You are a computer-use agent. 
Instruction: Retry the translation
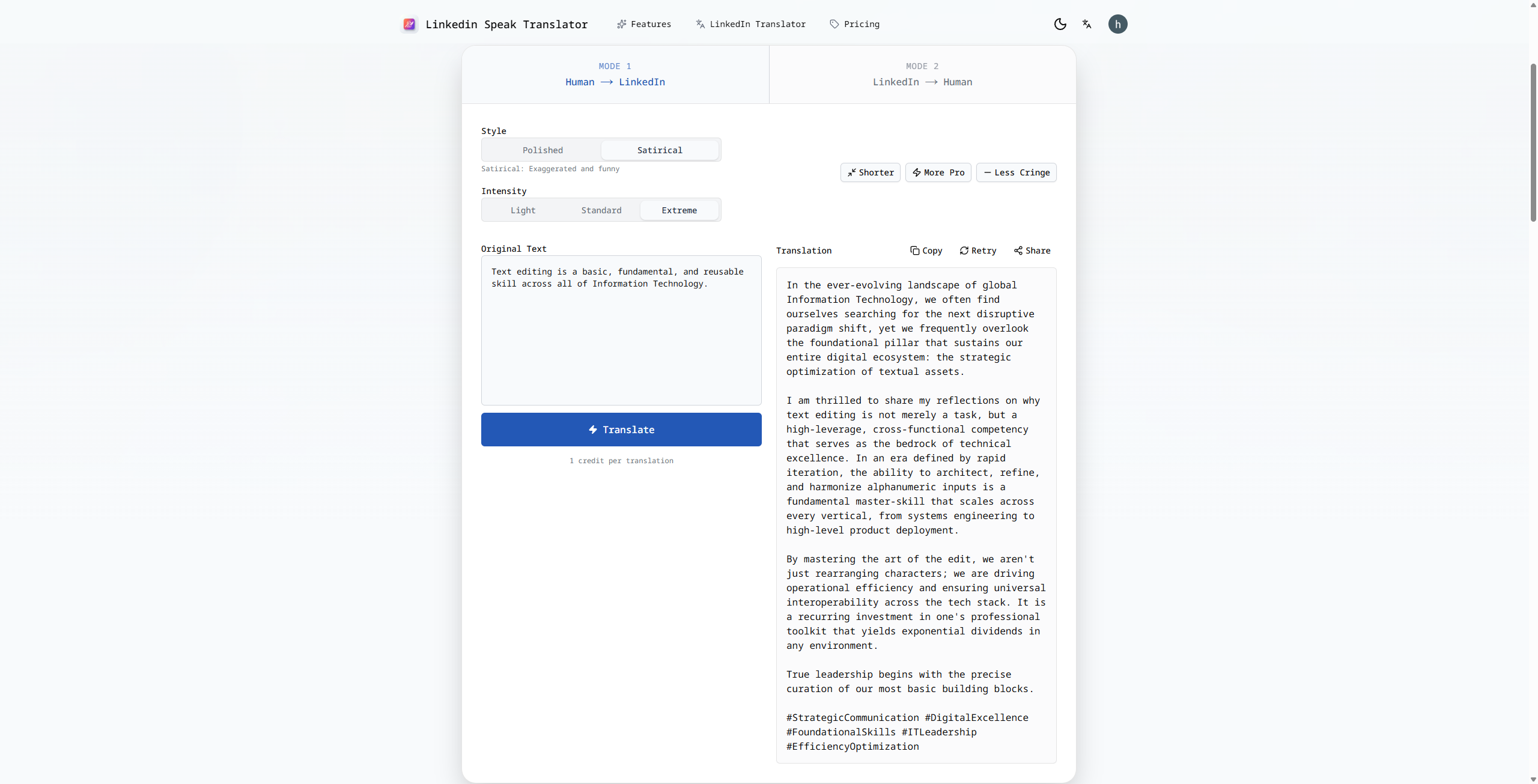(x=978, y=251)
